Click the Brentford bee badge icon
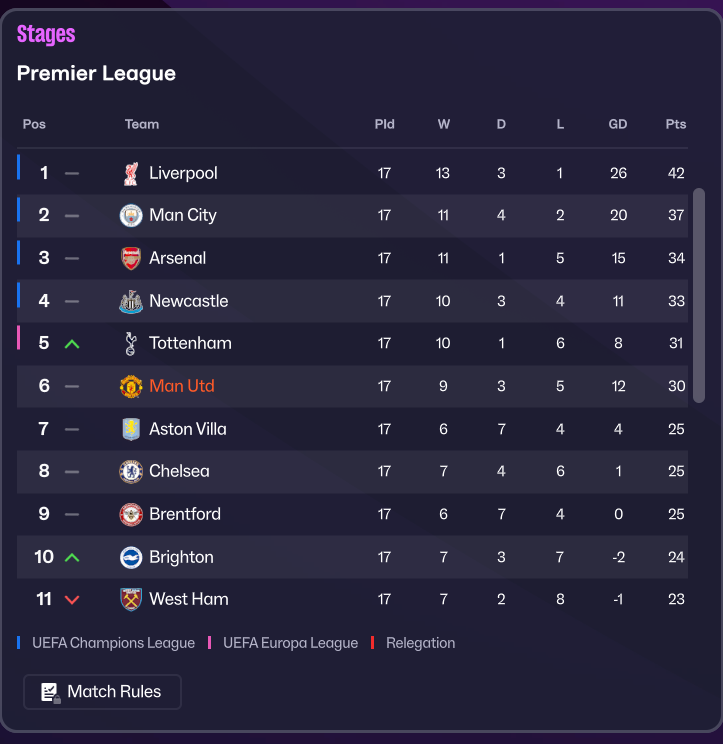 tap(131, 514)
